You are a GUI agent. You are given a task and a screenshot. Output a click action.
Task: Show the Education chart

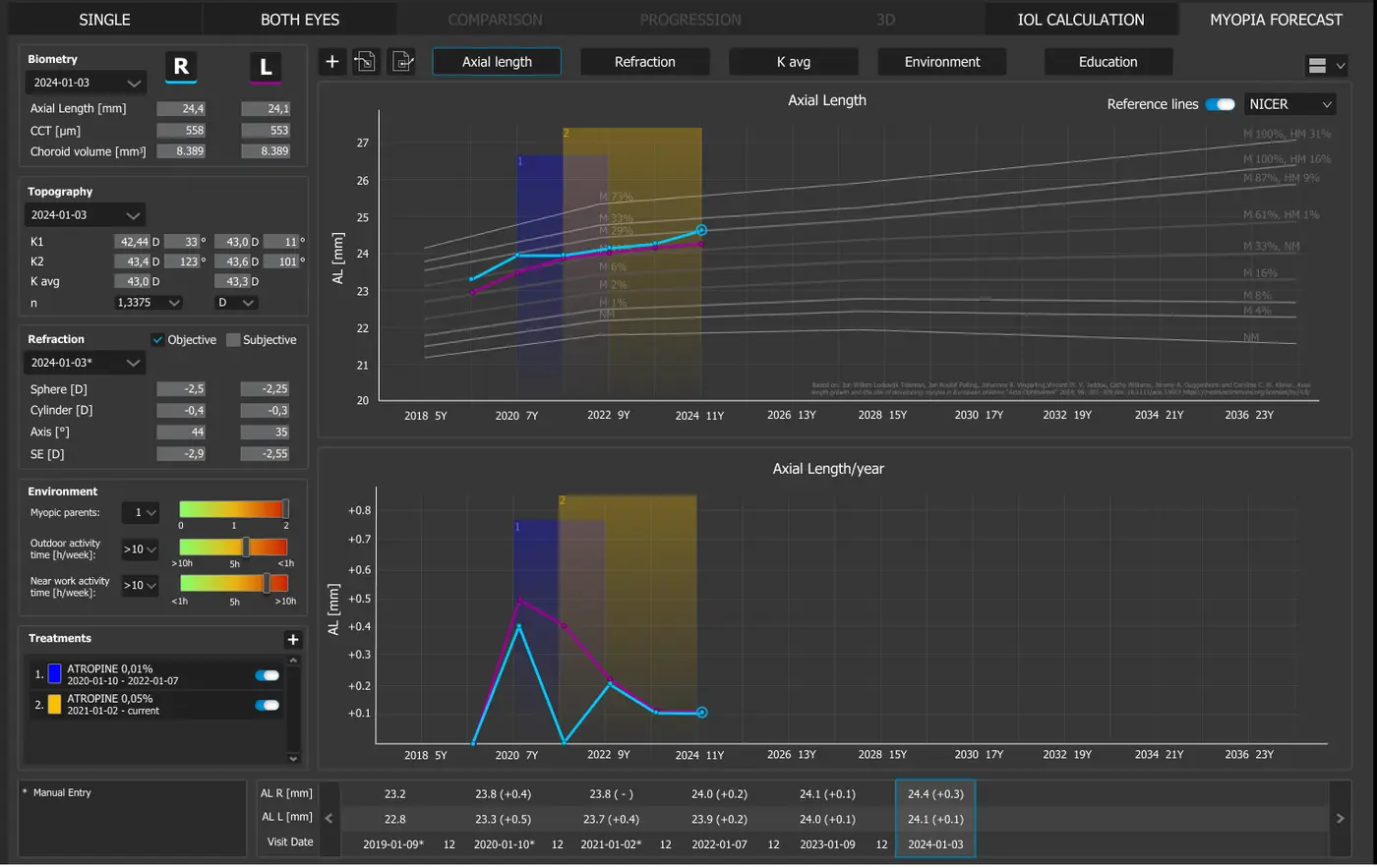pos(1108,62)
